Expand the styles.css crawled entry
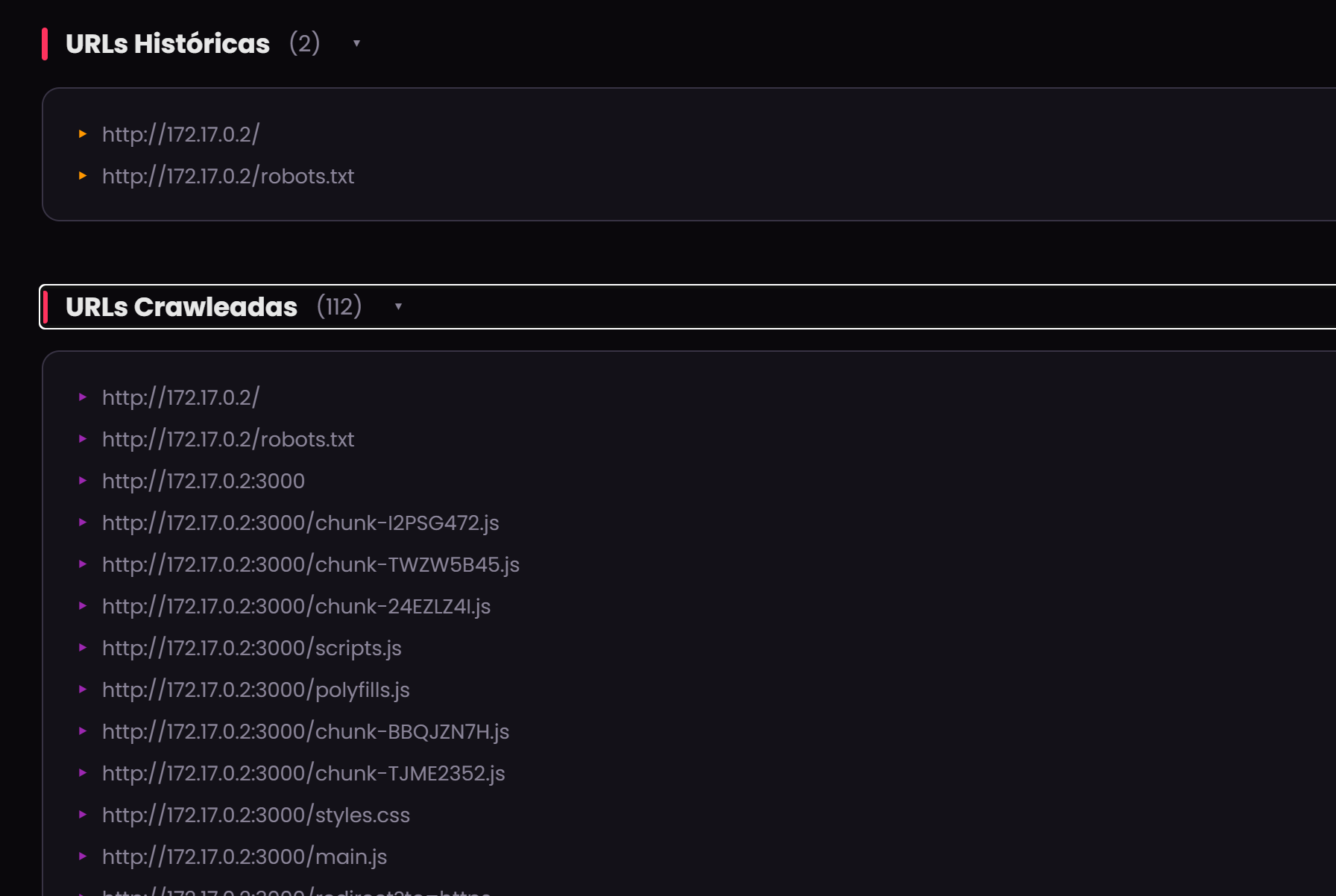This screenshot has height=896, width=1336. click(x=83, y=815)
